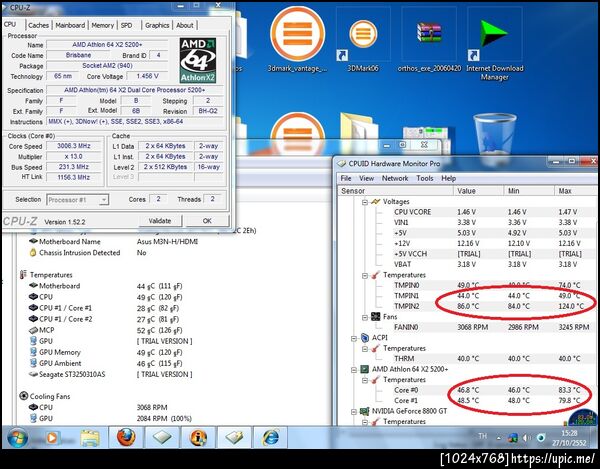This screenshot has width=600, height=469.
Task: Open the View menu in Hardware Monitor
Action: 366,178
